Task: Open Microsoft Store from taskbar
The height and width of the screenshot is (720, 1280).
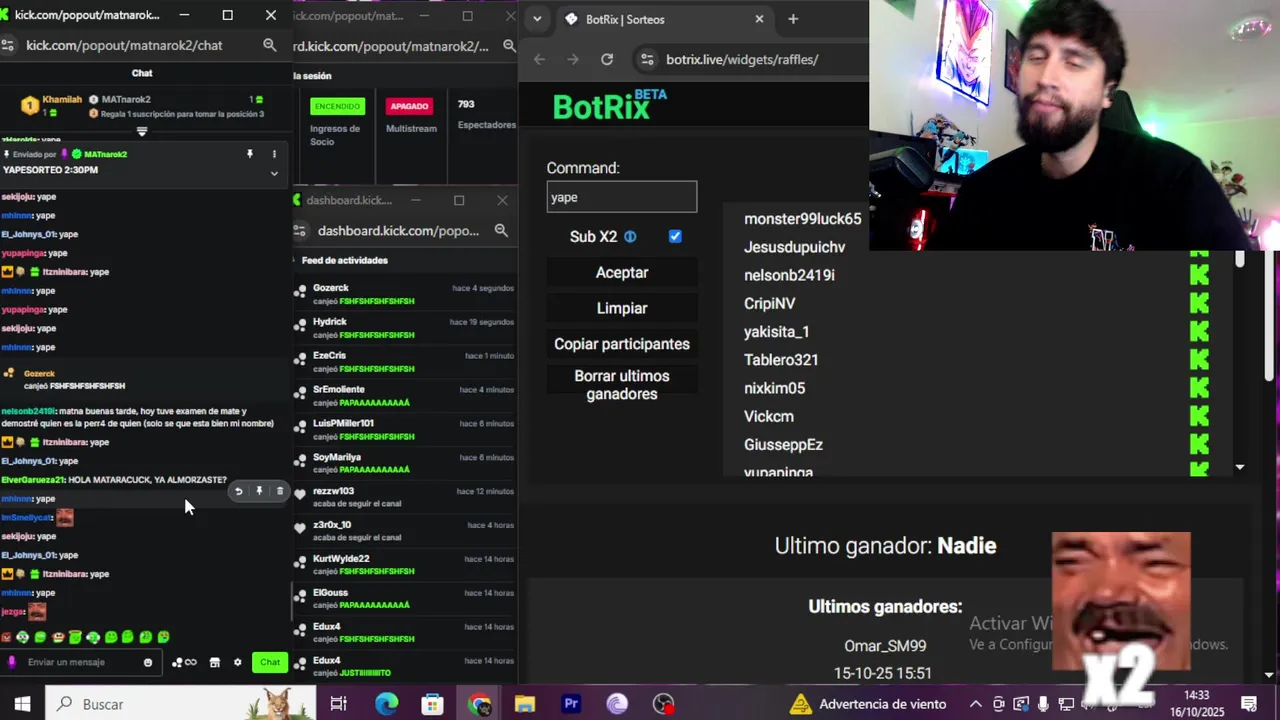Action: point(432,704)
